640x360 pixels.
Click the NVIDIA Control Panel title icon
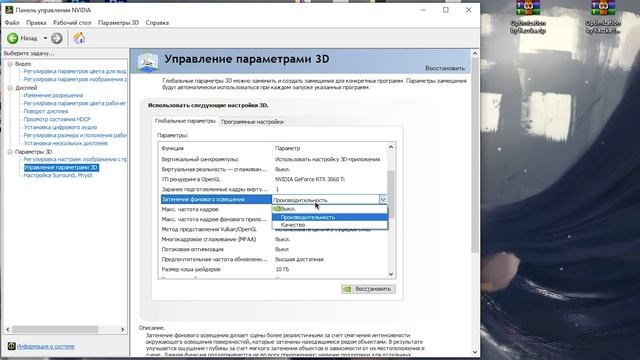9,10
